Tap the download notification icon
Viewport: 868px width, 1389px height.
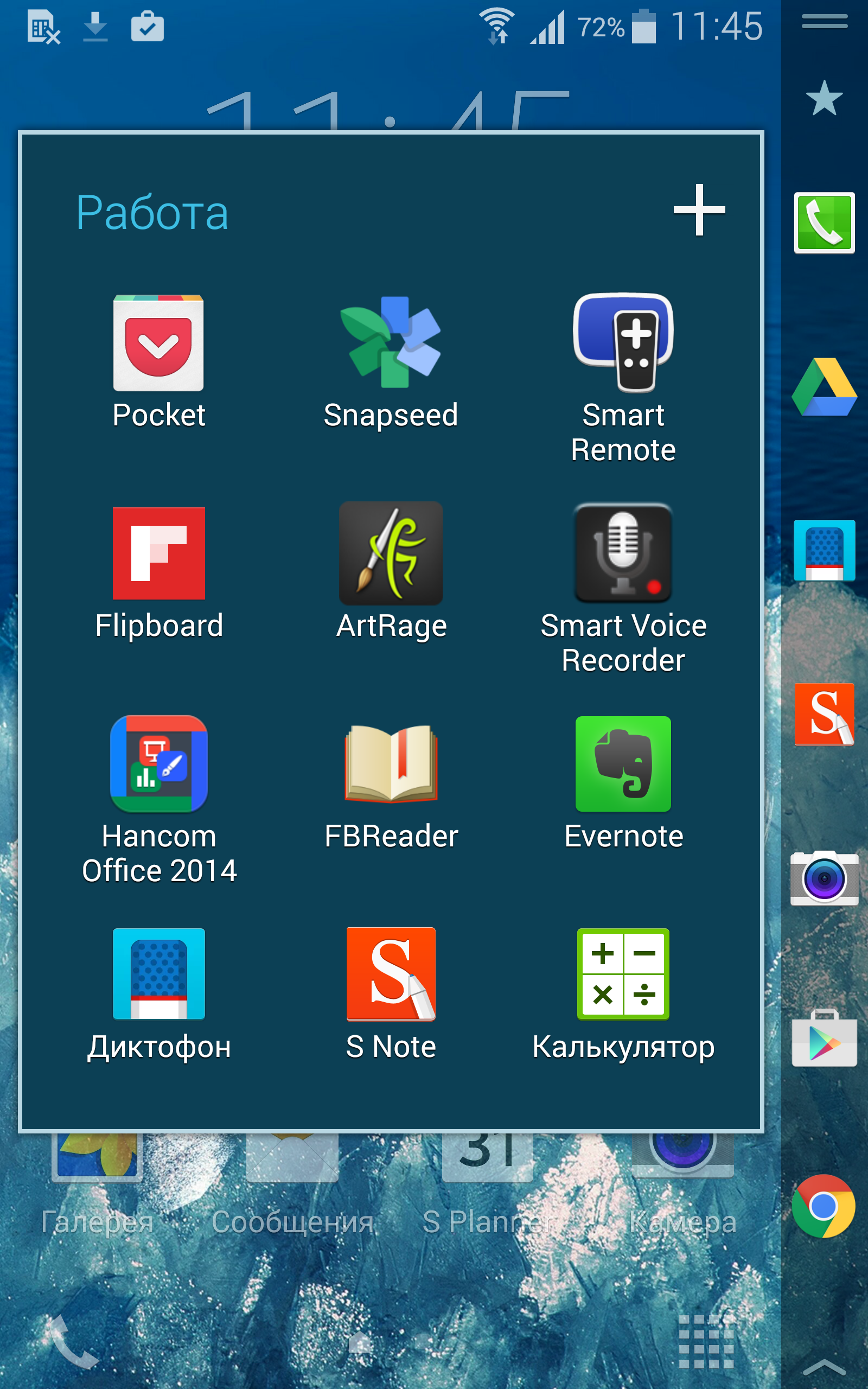[x=95, y=27]
